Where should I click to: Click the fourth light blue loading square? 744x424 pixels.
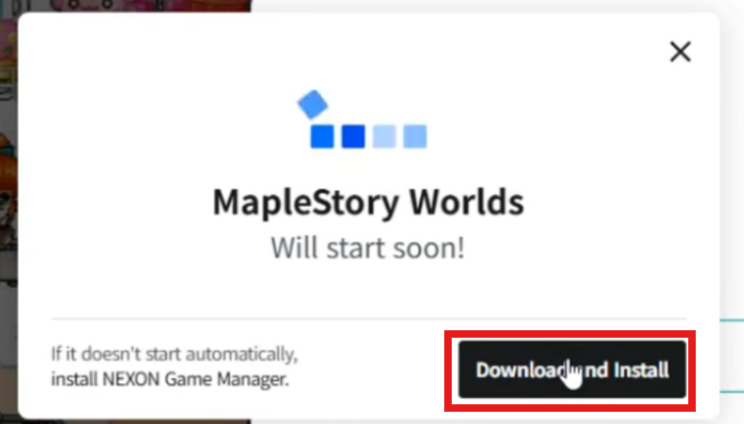tap(415, 137)
